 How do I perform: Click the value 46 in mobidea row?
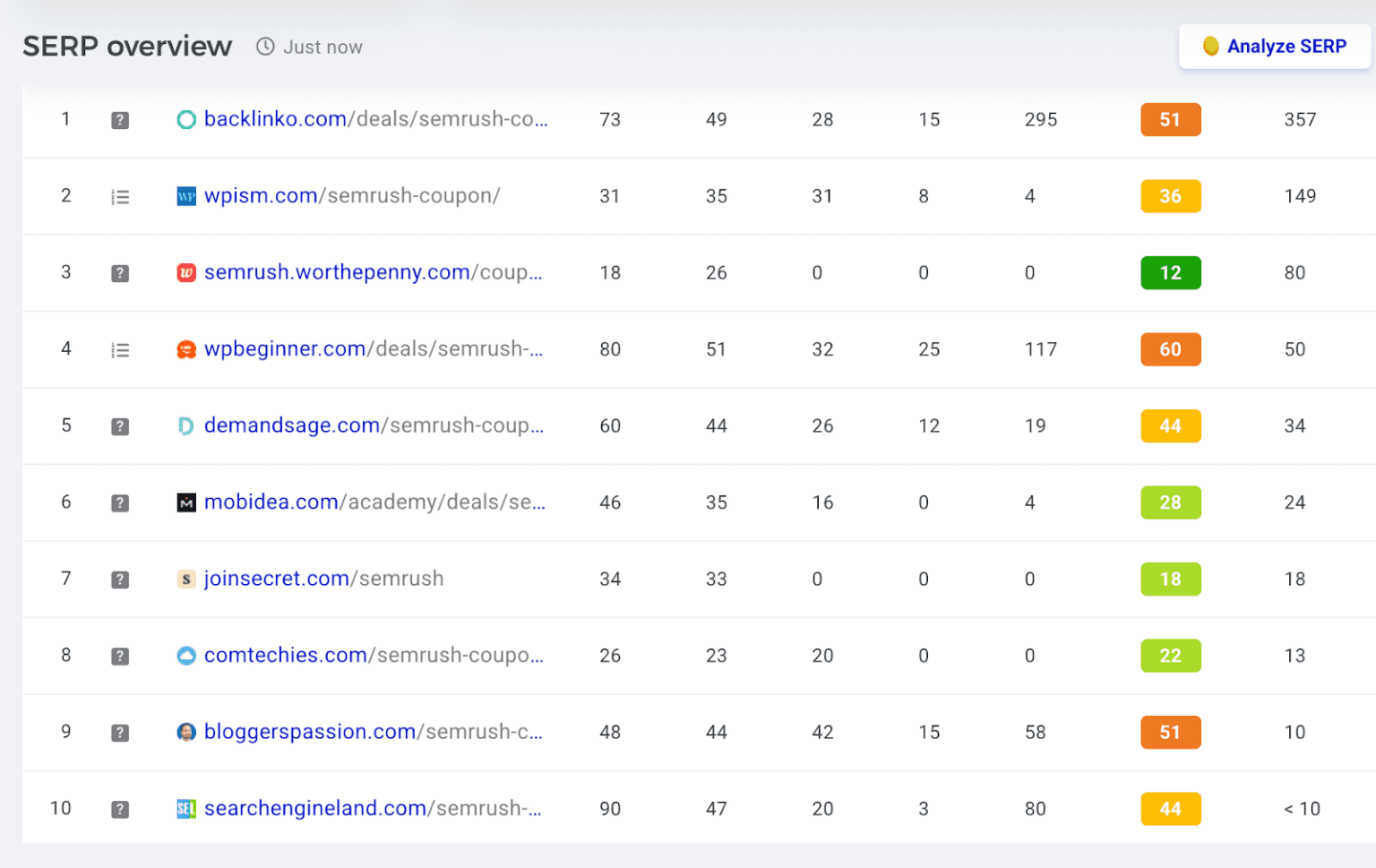coord(610,503)
